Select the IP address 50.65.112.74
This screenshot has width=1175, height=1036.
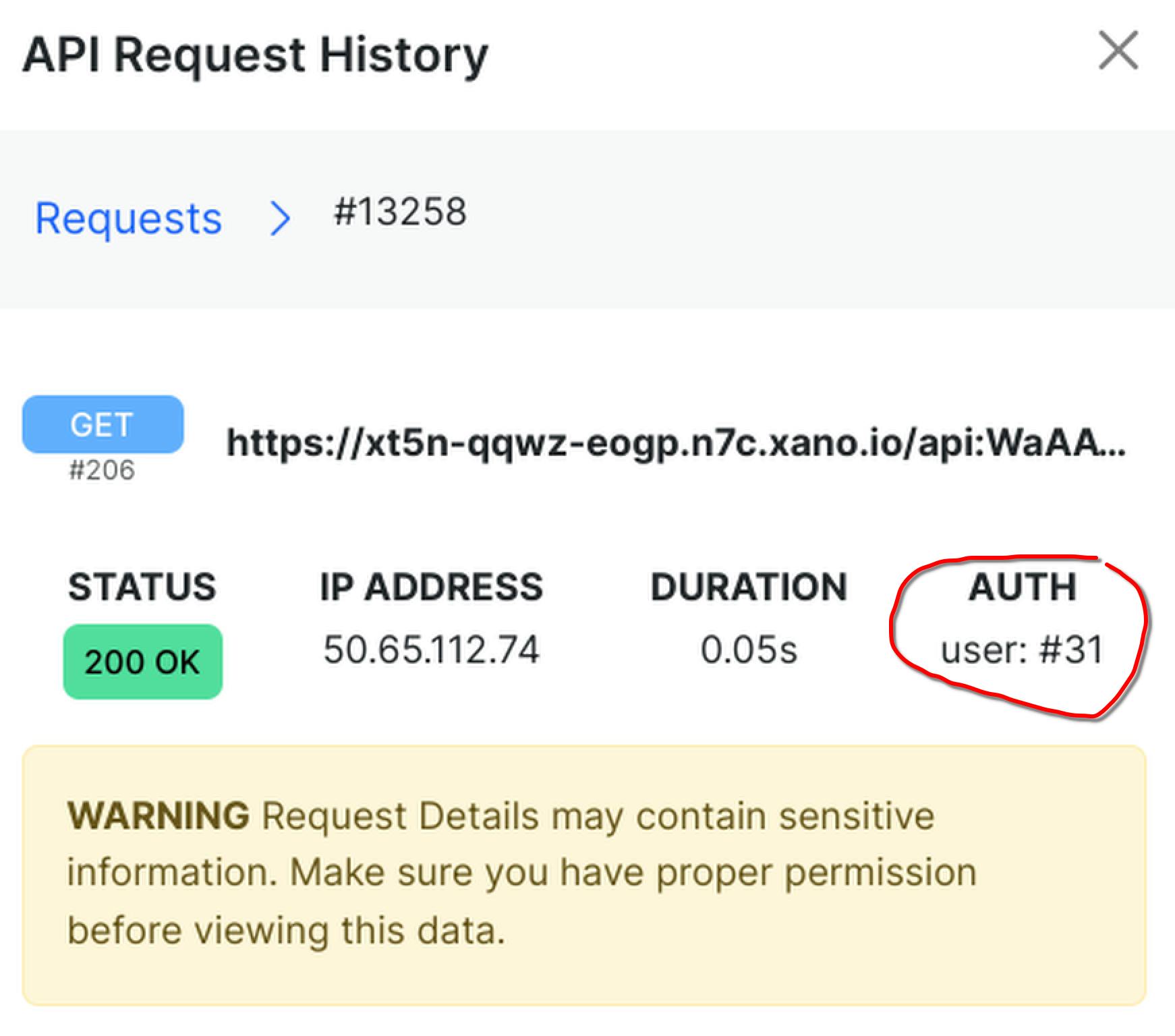pos(432,650)
